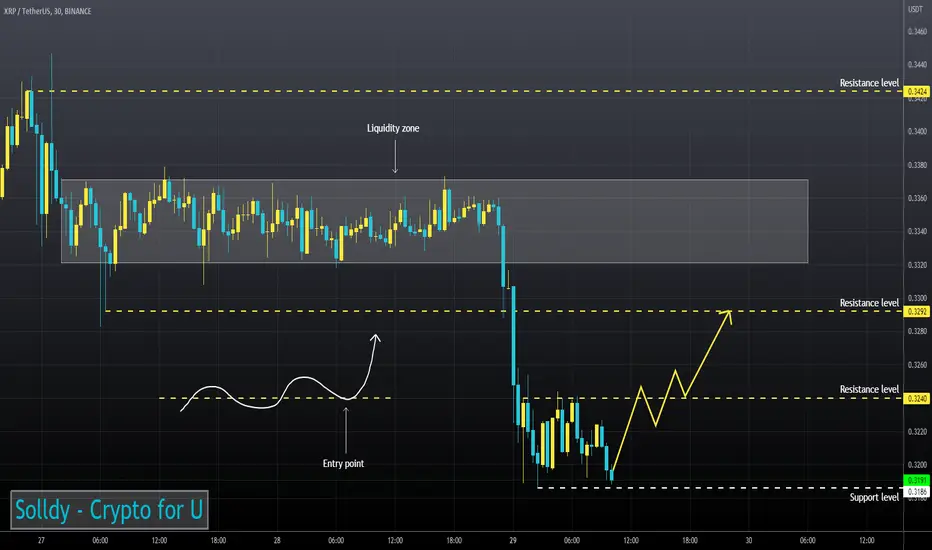Click the Support level text label
Viewport: 932px width, 550px height.
874,497
